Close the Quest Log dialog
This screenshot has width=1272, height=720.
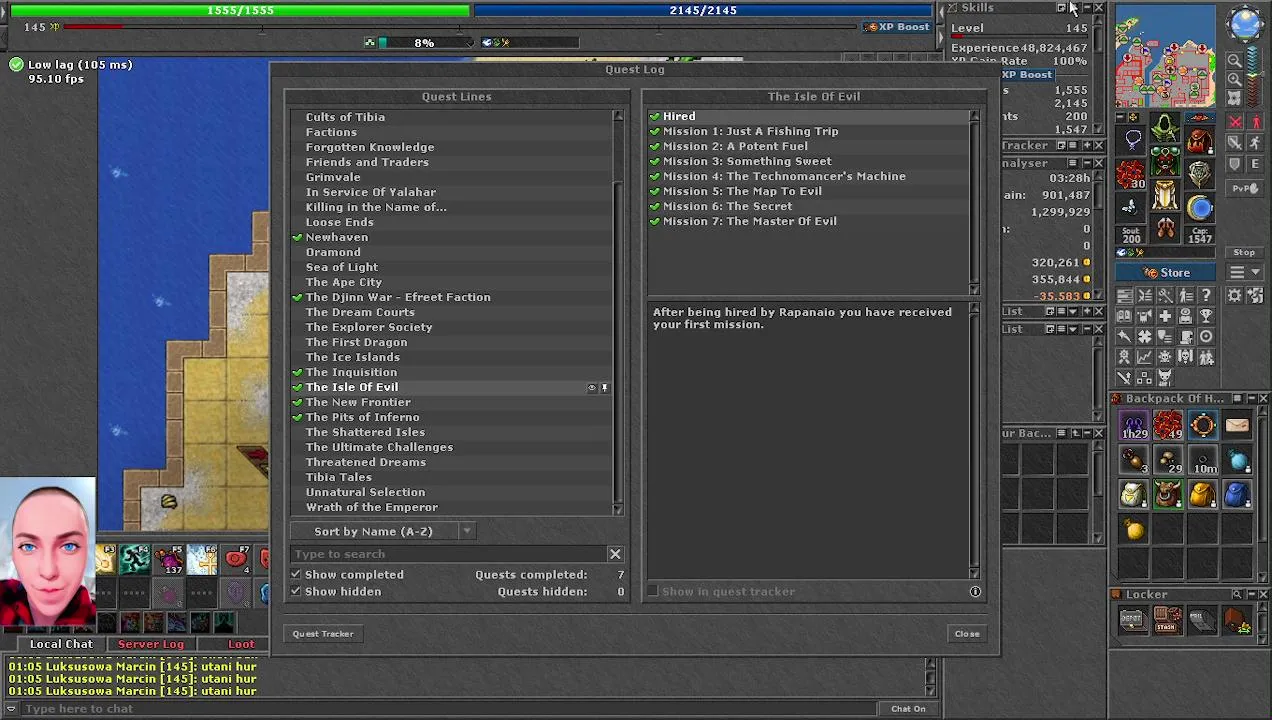pos(967,634)
